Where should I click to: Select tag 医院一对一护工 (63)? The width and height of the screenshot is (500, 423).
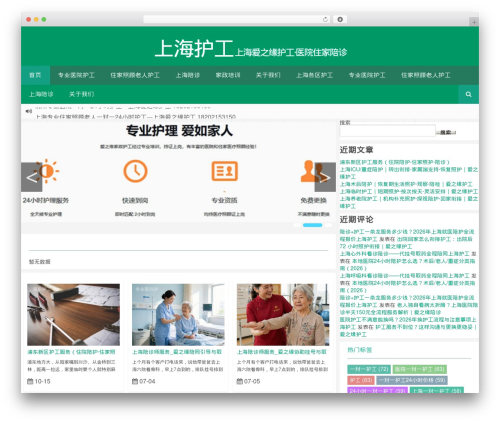pyautogui.click(x=419, y=369)
